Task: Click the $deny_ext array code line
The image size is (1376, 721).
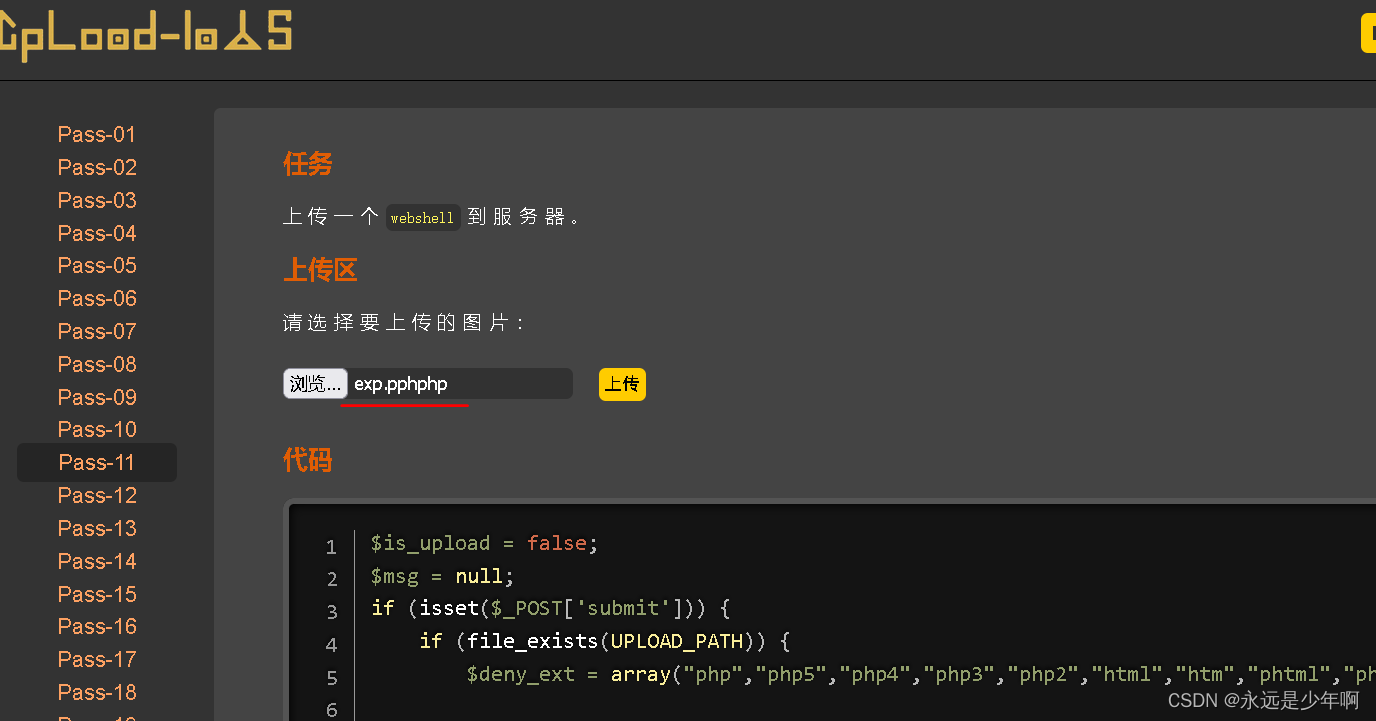Action: pyautogui.click(x=921, y=674)
